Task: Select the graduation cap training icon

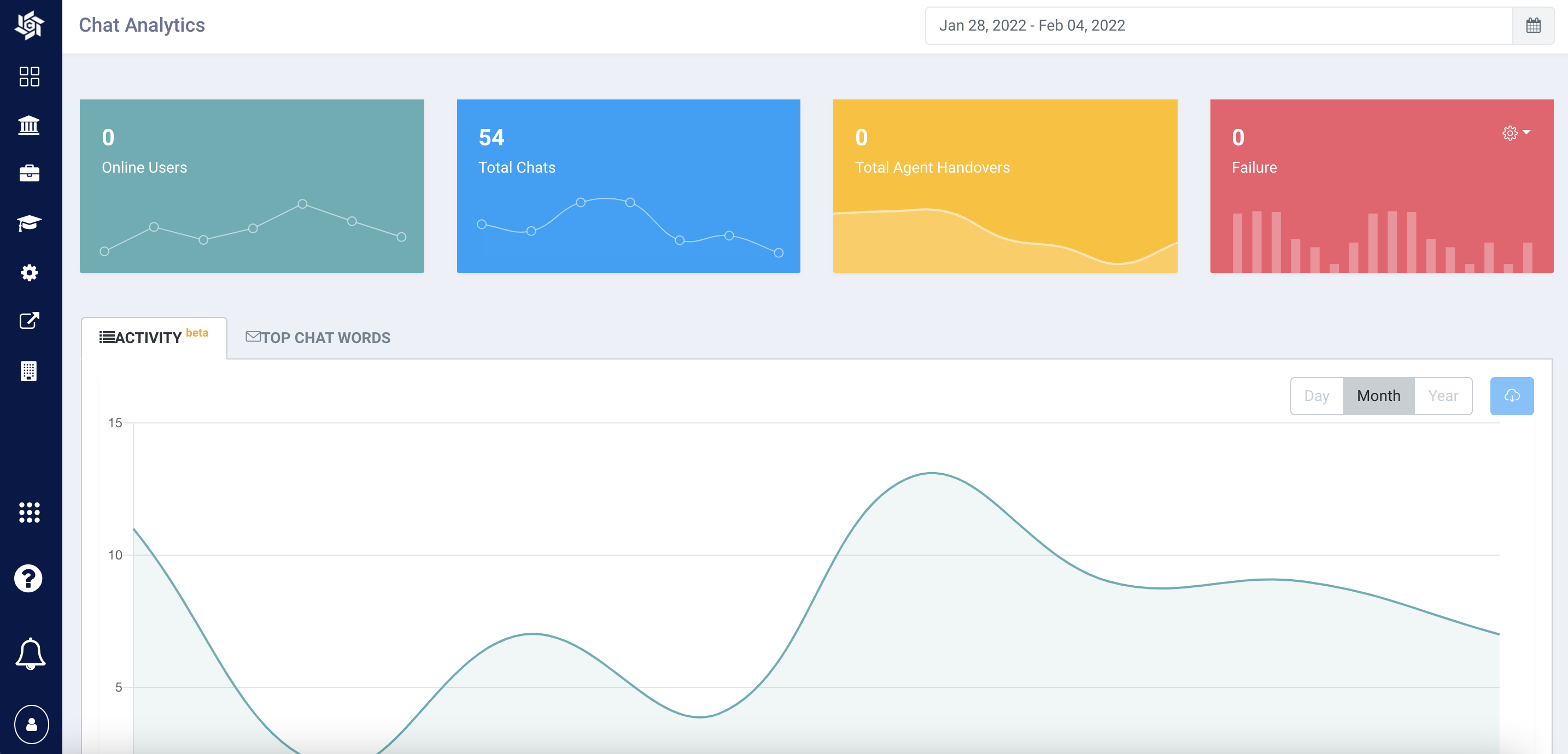Action: pyautogui.click(x=29, y=223)
